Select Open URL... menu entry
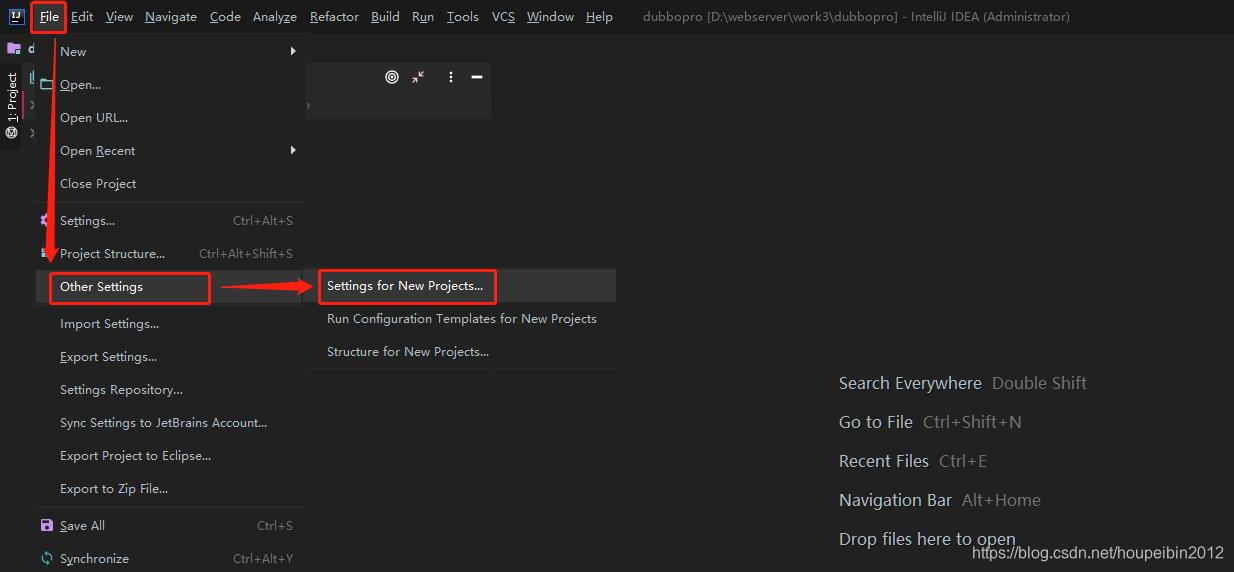Viewport: 1234px width, 572px height. 170,118
